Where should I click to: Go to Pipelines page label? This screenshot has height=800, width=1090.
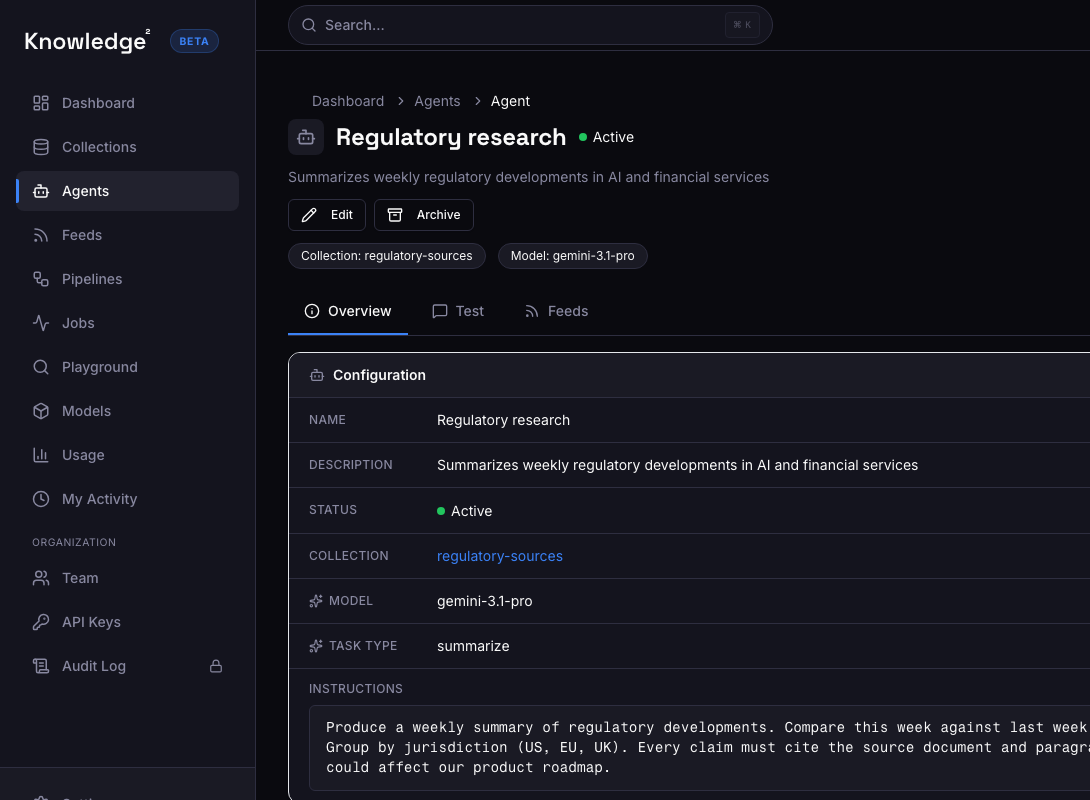[92, 279]
